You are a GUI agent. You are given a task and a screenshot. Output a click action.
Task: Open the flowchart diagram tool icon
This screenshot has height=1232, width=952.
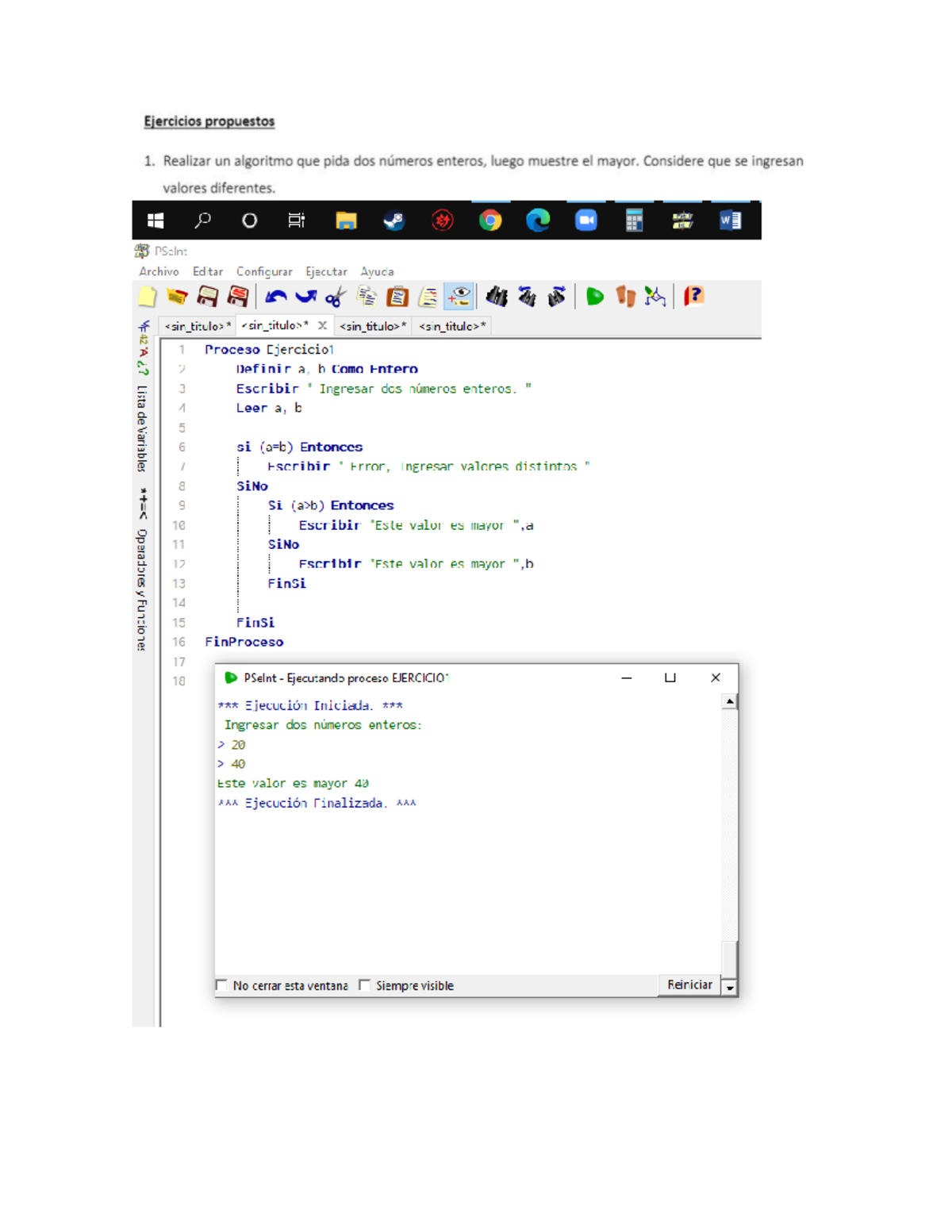[654, 297]
